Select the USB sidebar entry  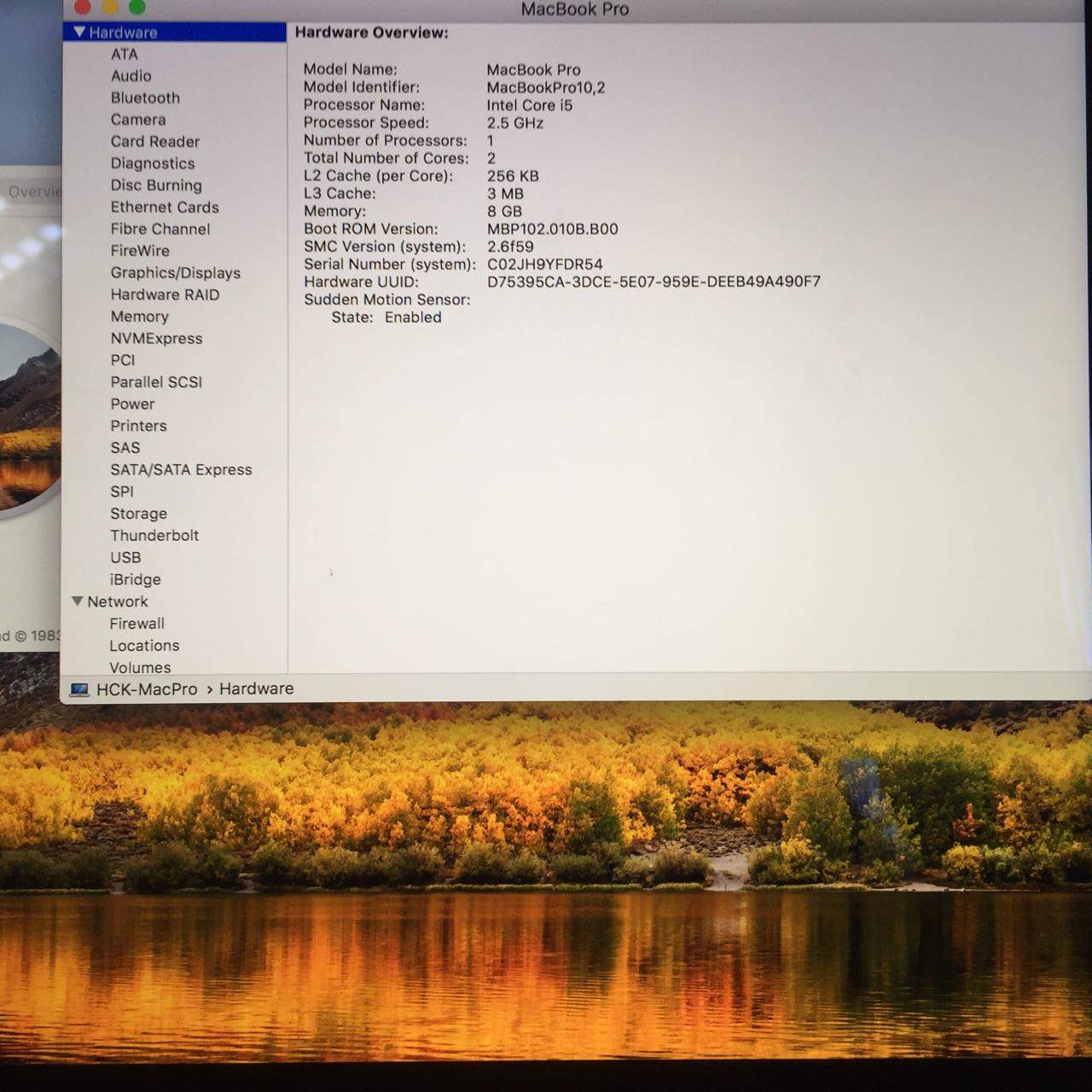tap(125, 557)
